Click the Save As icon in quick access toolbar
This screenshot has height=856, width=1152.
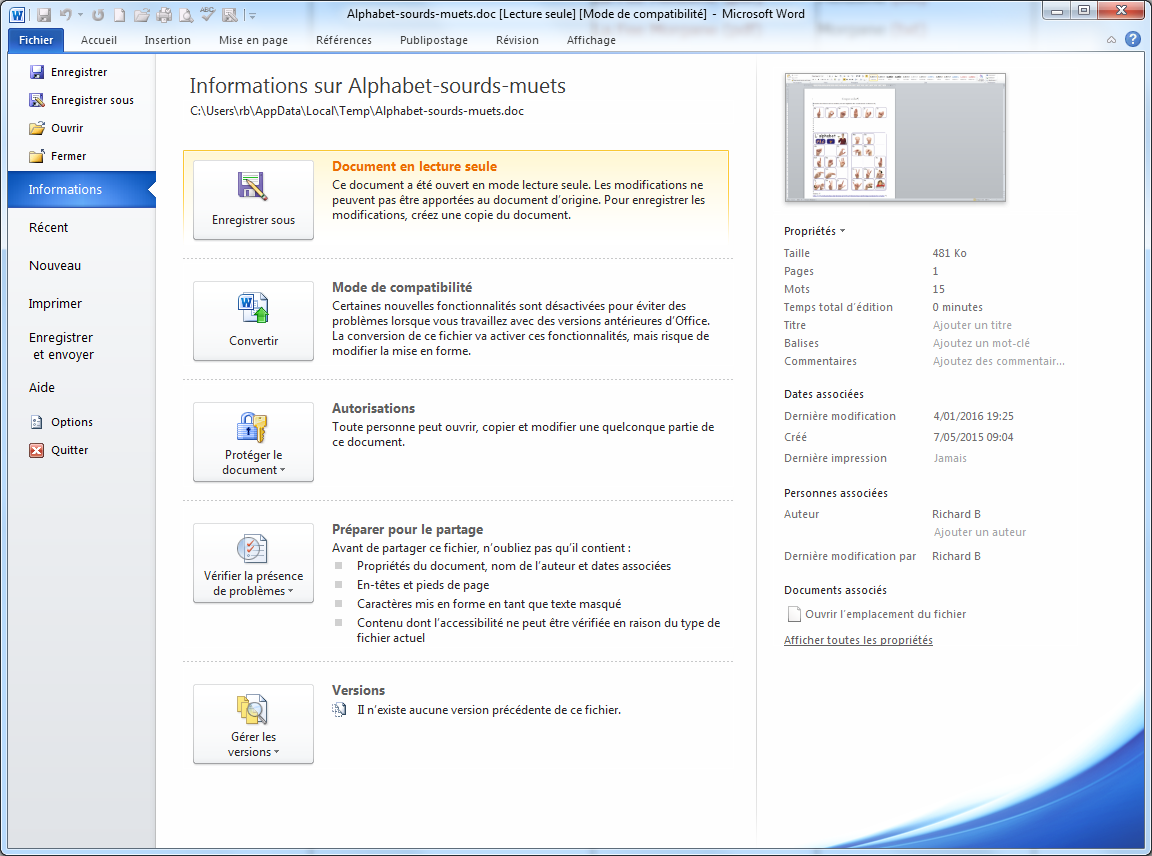point(229,15)
